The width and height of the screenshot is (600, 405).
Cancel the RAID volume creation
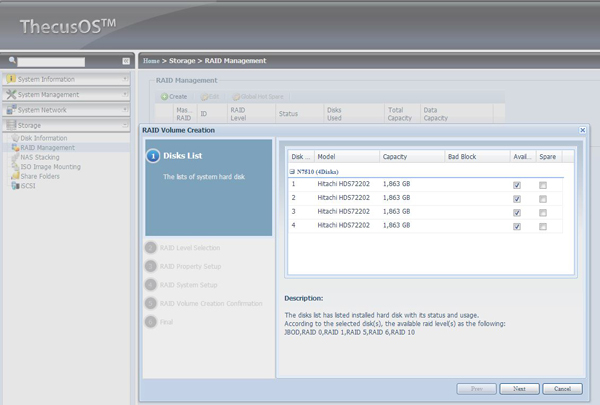[x=562, y=388]
